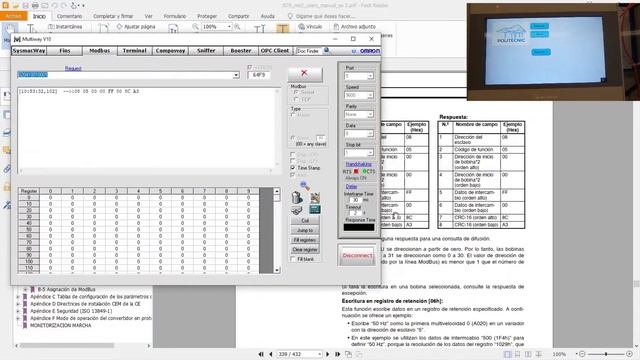Click the open folder icon in Foxit toolbar
The height and width of the screenshot is (360, 640).
(16, 5)
